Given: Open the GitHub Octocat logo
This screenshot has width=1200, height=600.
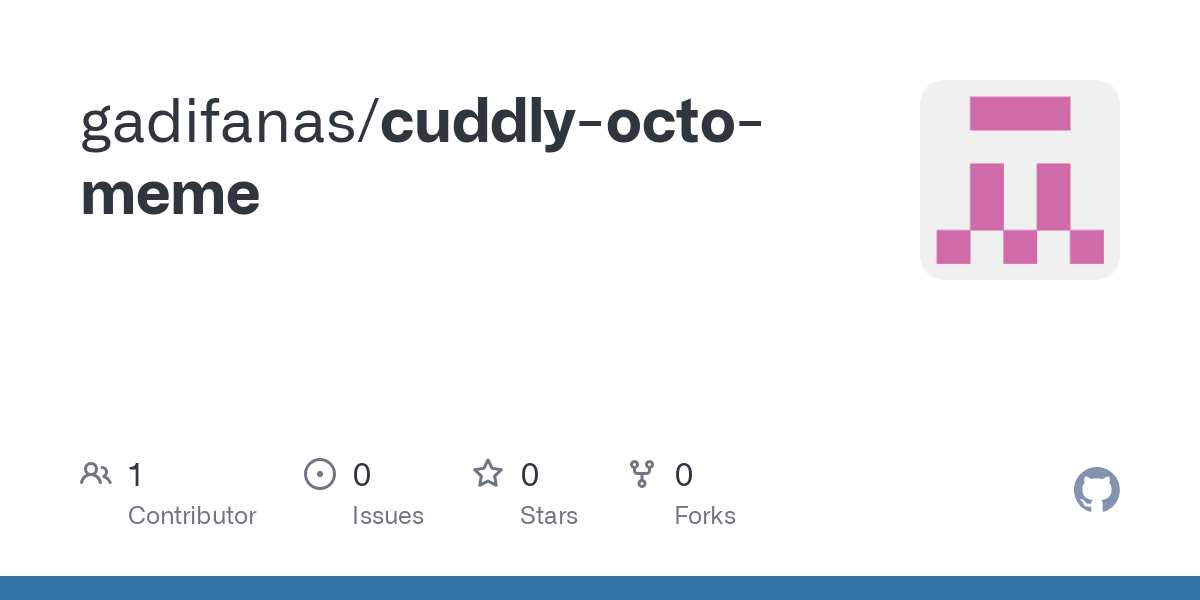Looking at the screenshot, I should coord(1097,490).
